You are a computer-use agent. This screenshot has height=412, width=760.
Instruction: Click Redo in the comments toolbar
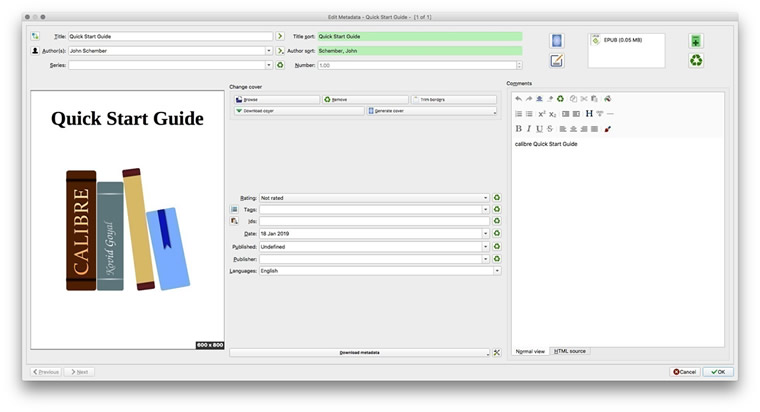pos(529,99)
